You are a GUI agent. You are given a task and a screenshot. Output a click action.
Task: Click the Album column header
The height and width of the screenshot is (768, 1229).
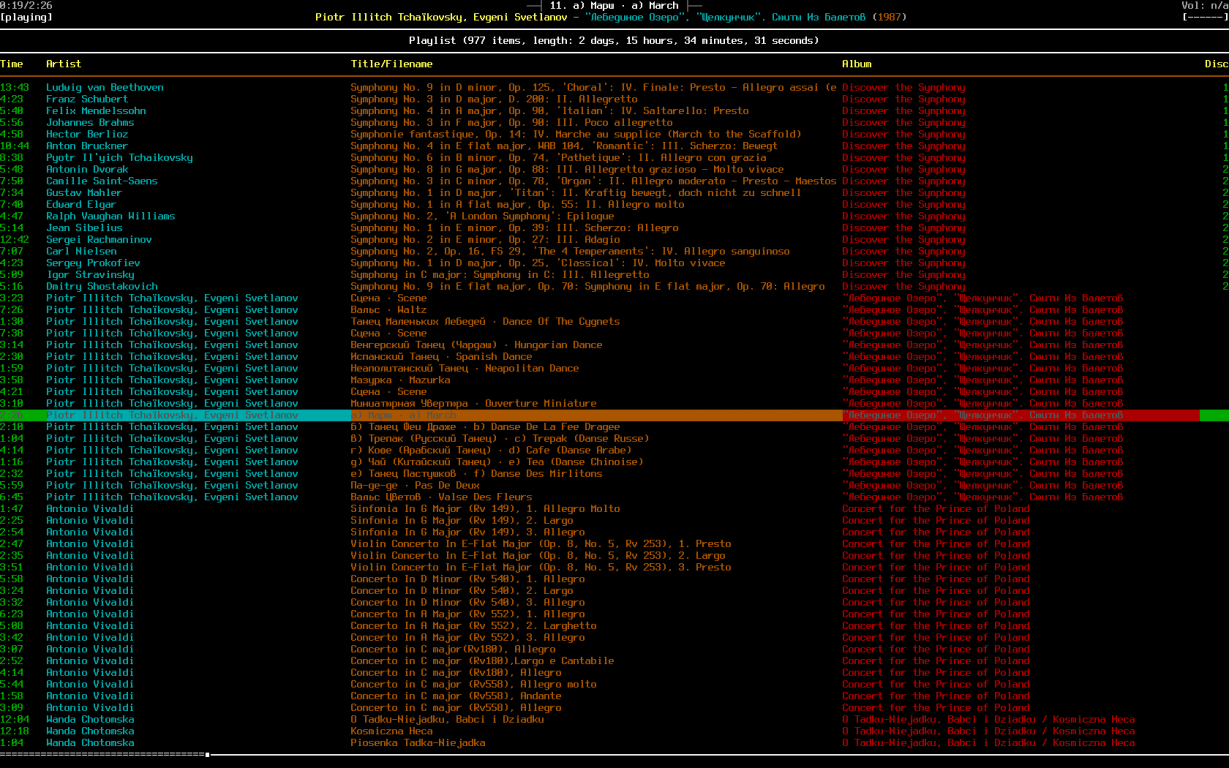coord(857,64)
